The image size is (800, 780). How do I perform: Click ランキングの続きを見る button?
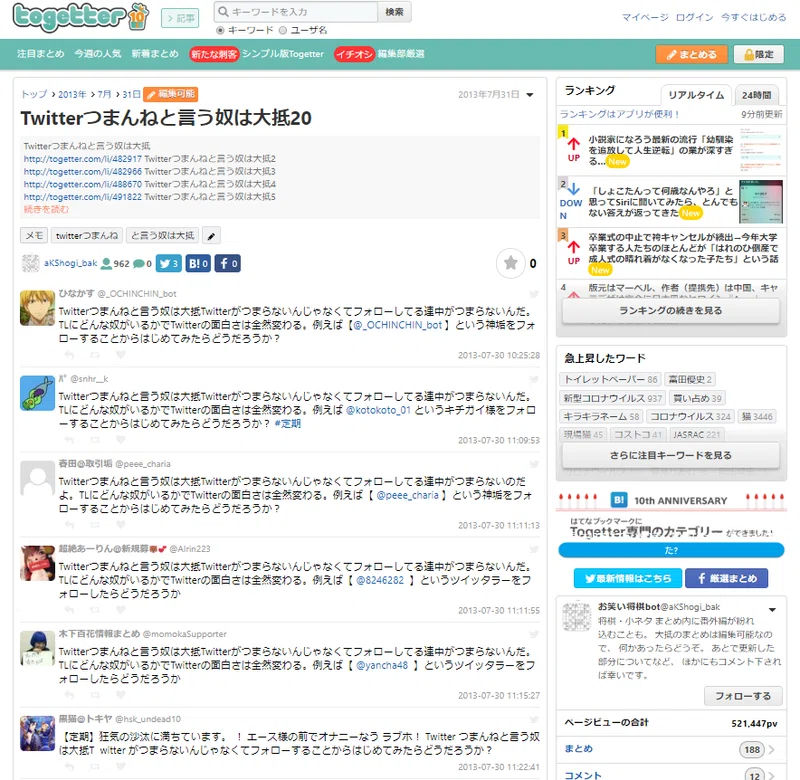point(670,311)
